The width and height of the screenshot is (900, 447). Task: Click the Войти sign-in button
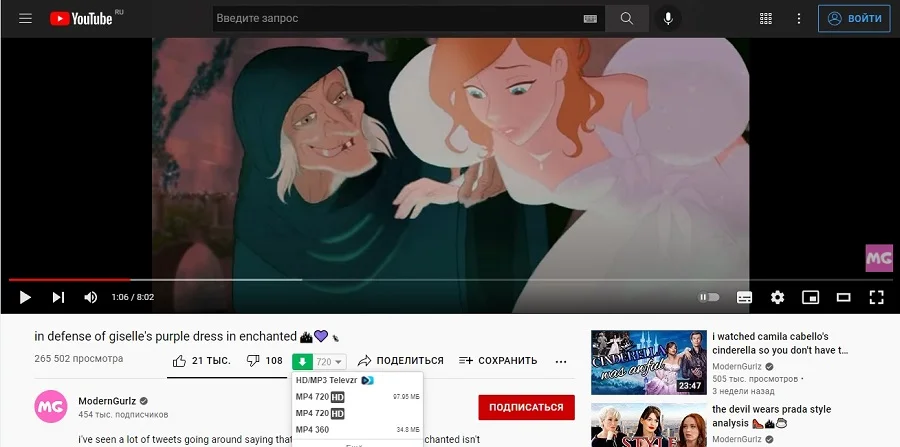click(853, 18)
